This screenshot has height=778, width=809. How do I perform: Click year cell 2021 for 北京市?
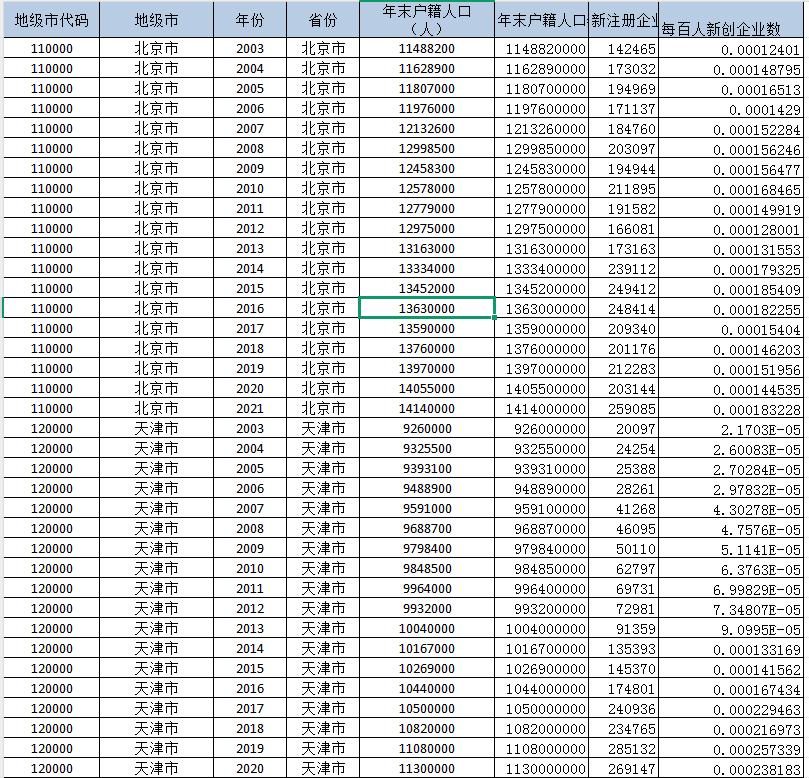tap(250, 409)
